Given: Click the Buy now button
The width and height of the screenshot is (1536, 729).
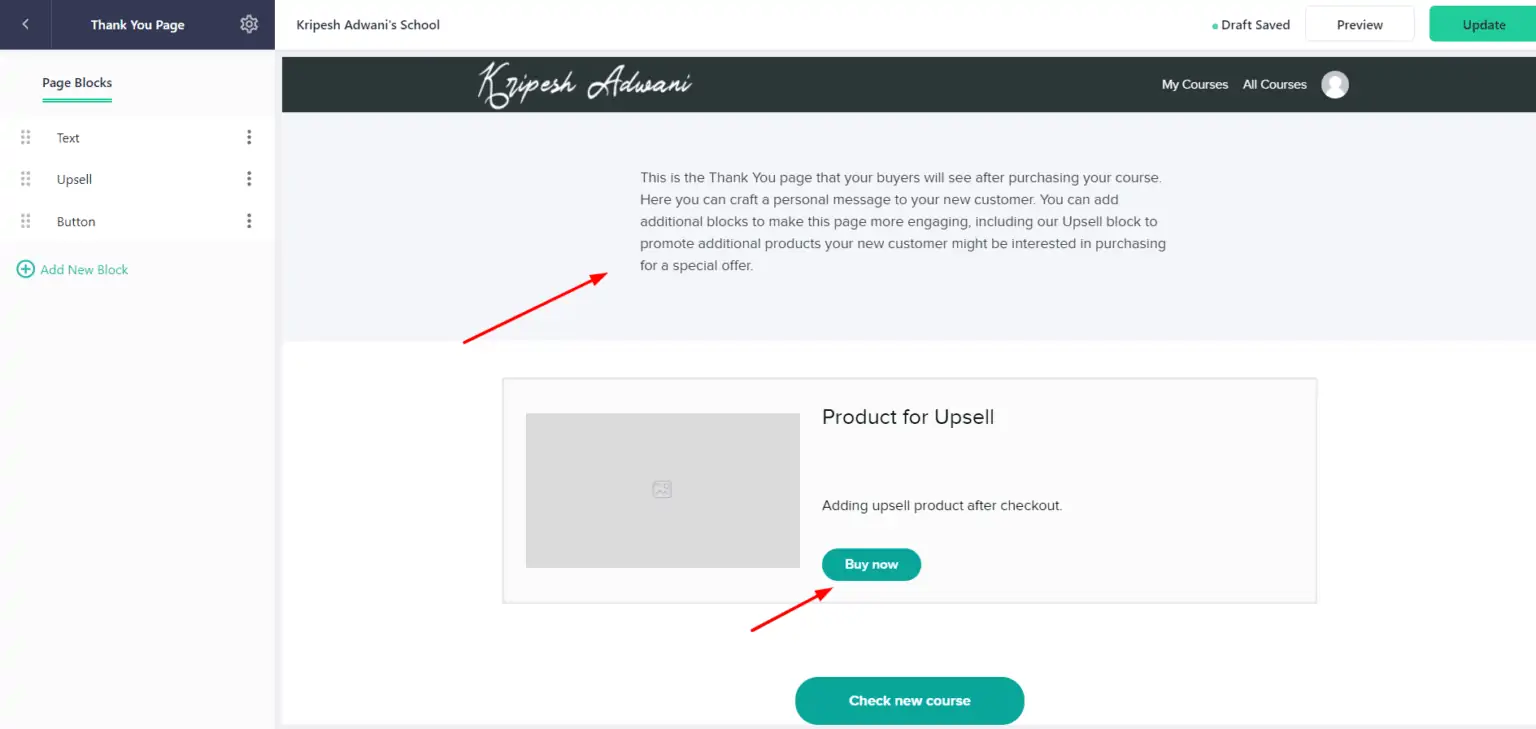Looking at the screenshot, I should coord(871,564).
